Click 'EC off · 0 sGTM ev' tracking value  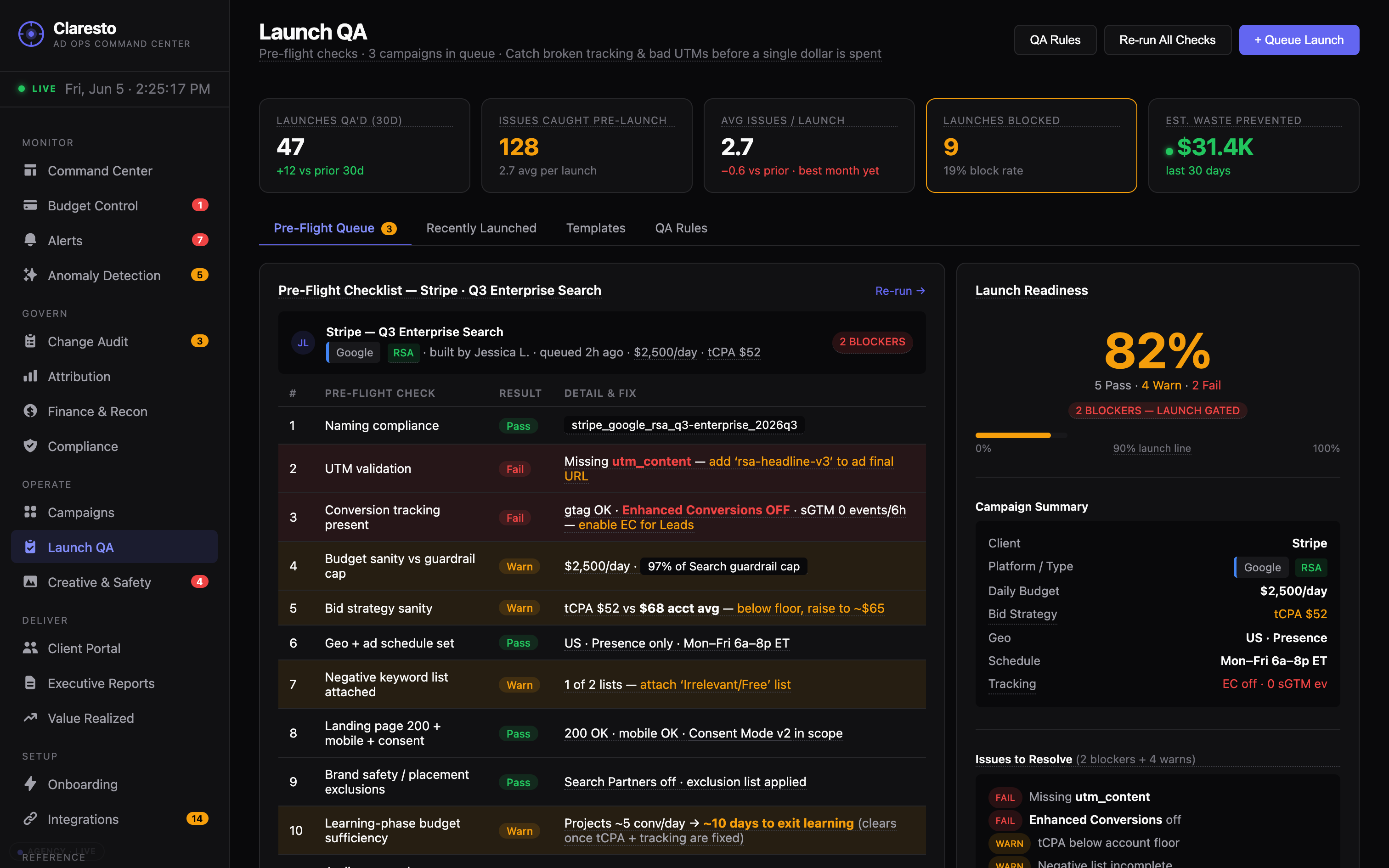tap(1274, 684)
